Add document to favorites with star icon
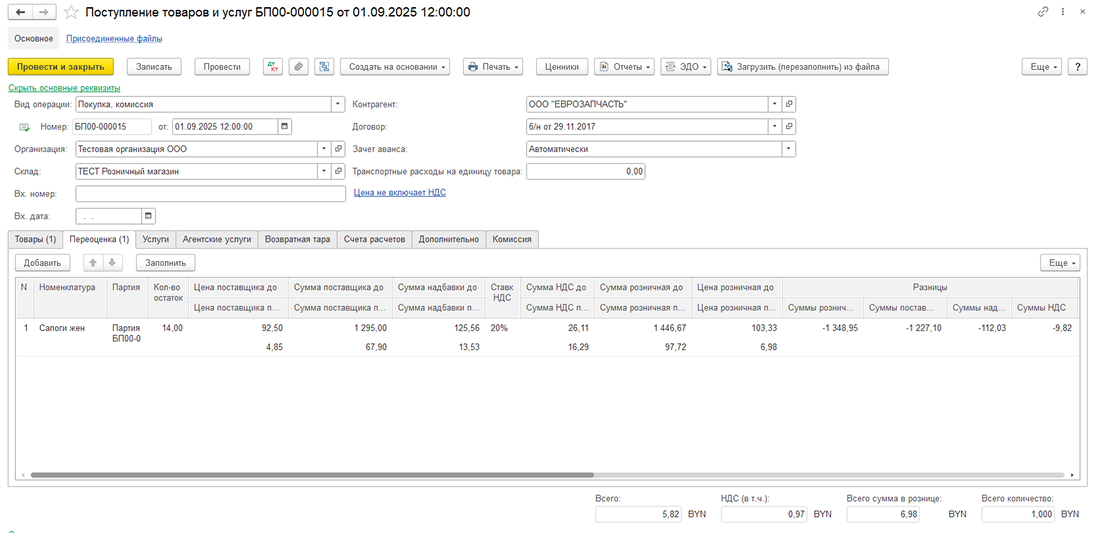Viewport: 1100px width, 533px height. pyautogui.click(x=71, y=12)
